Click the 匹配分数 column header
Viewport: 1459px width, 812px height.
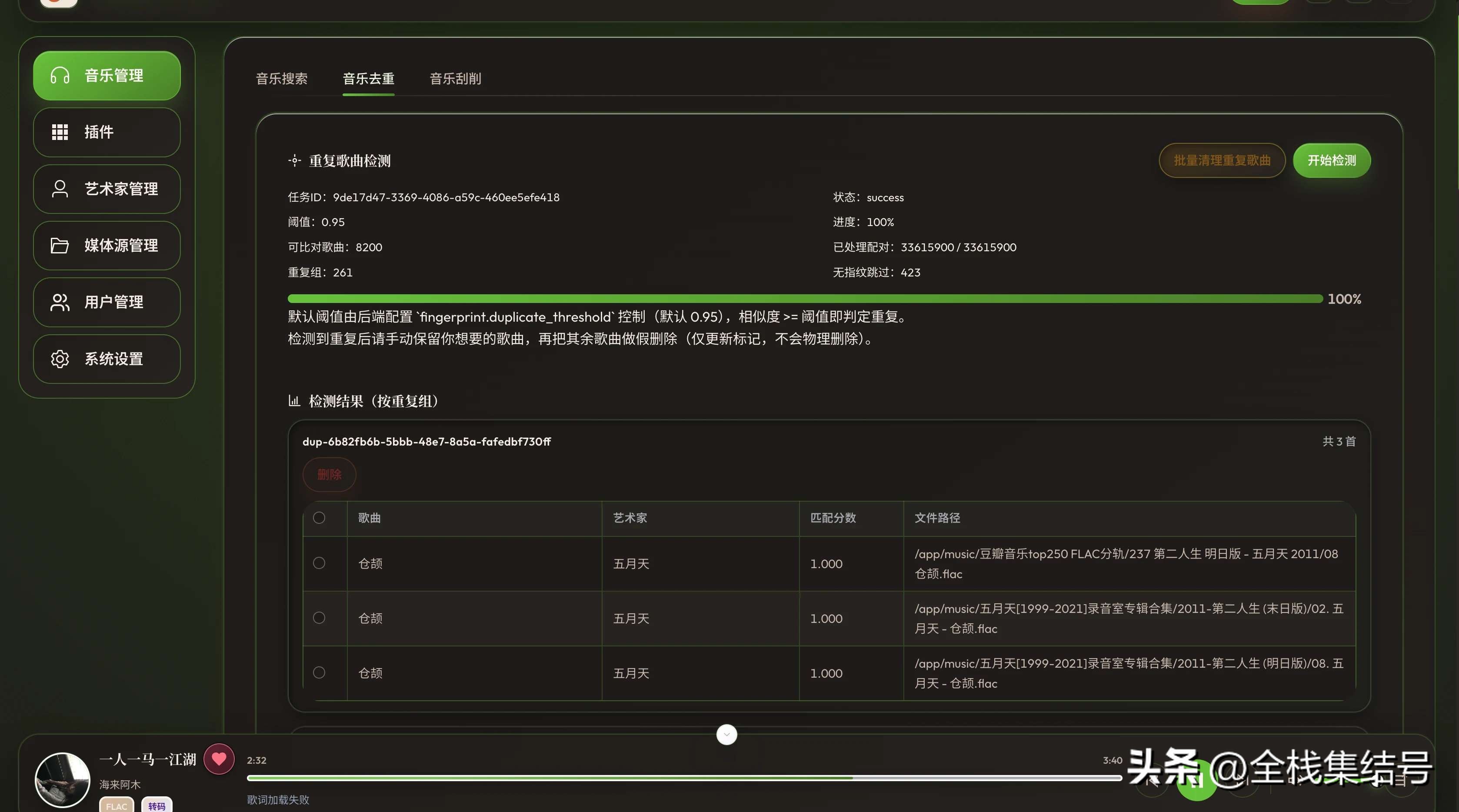pos(833,518)
